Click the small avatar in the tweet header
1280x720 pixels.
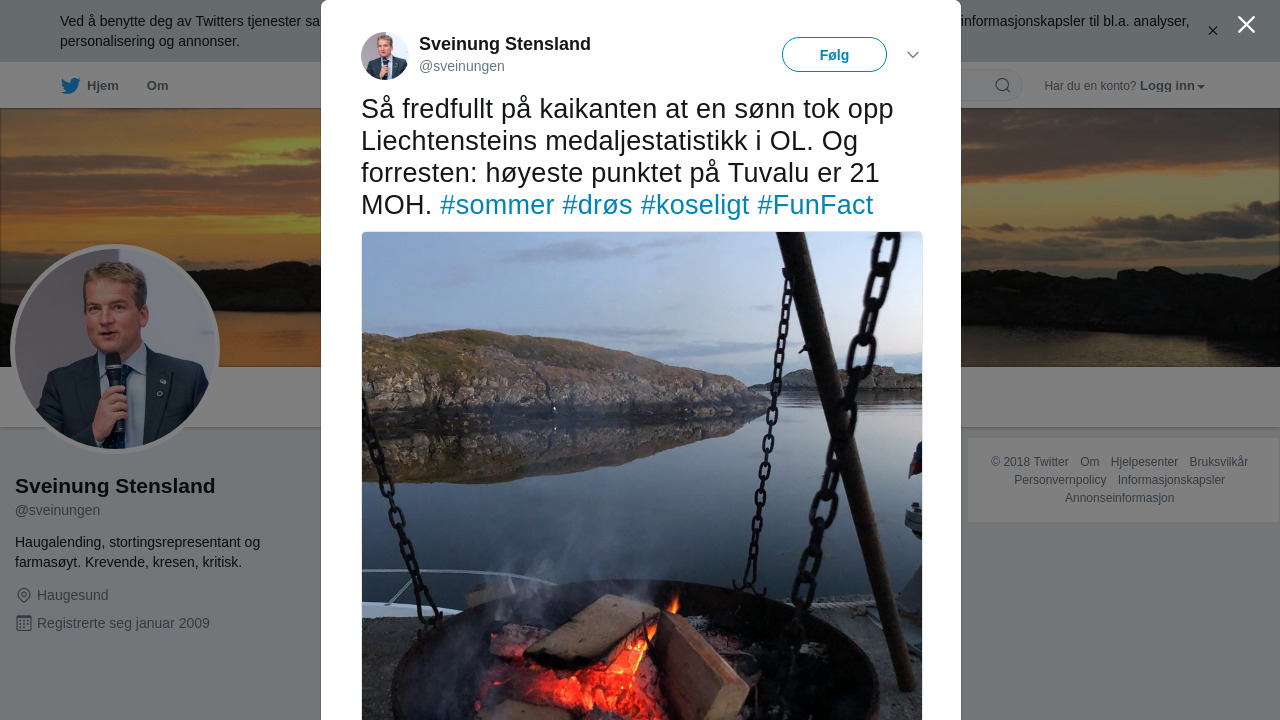click(385, 56)
